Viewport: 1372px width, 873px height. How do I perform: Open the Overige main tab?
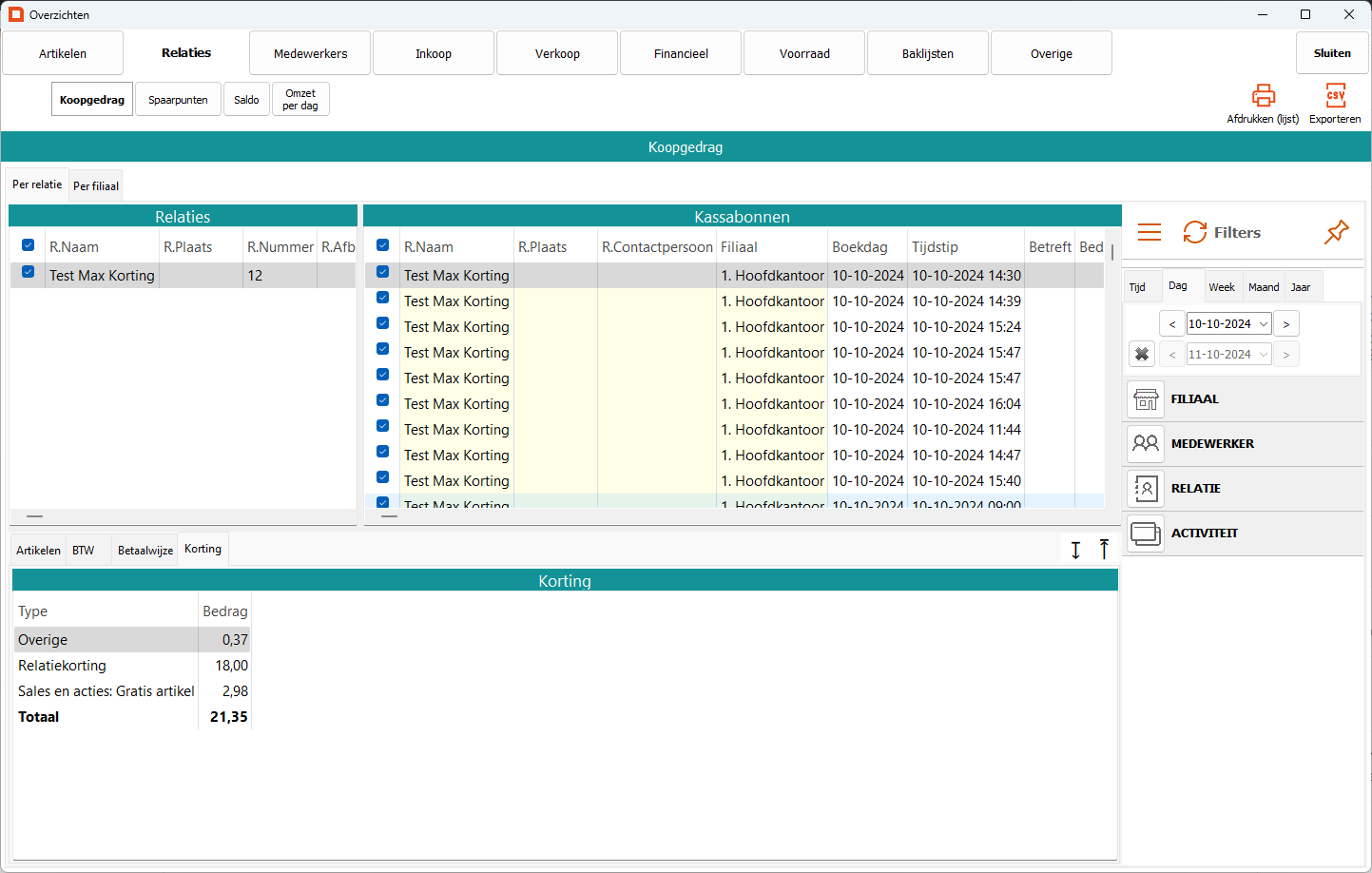coord(1052,53)
